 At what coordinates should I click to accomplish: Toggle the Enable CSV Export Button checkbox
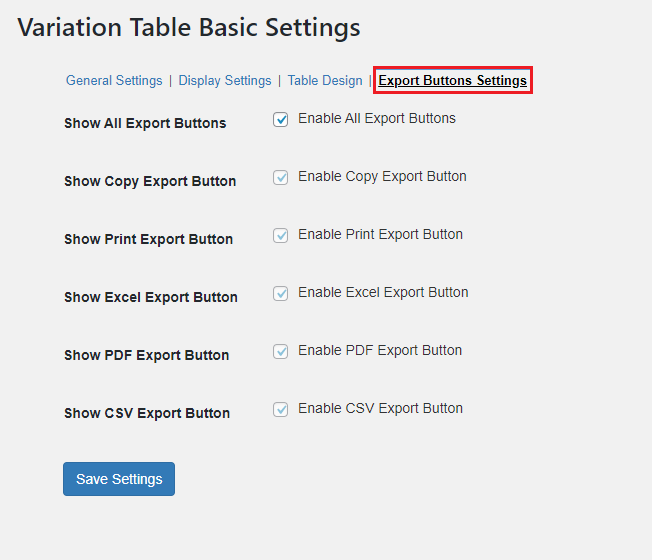(x=281, y=409)
